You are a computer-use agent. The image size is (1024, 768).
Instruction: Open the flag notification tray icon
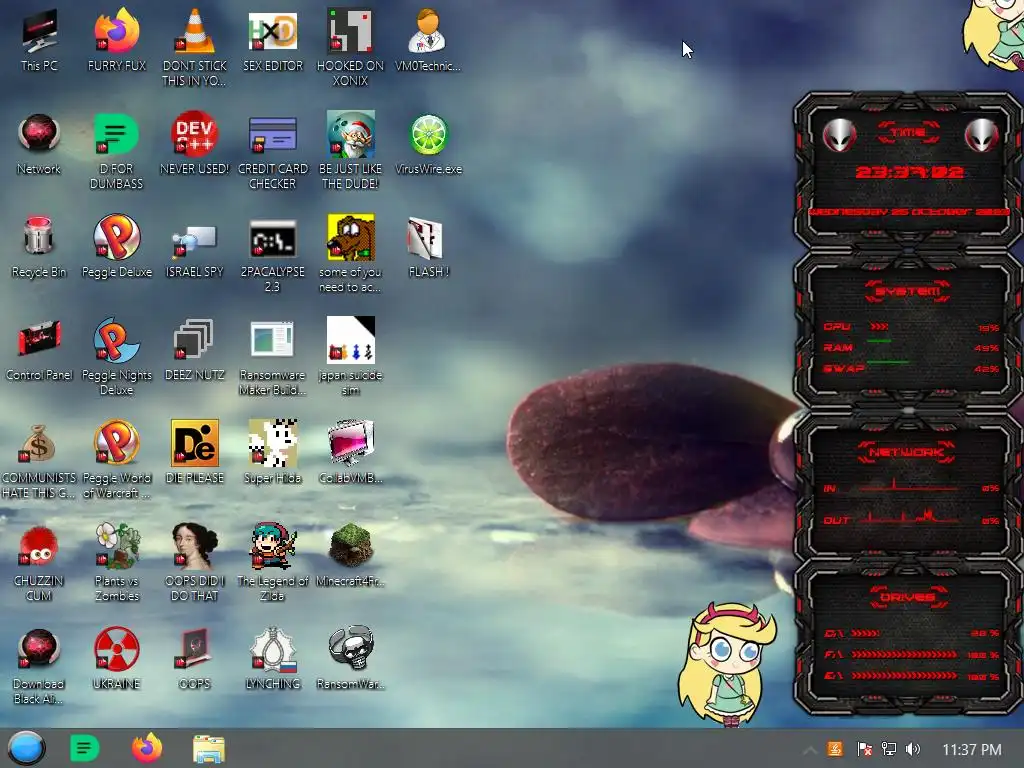coord(864,749)
